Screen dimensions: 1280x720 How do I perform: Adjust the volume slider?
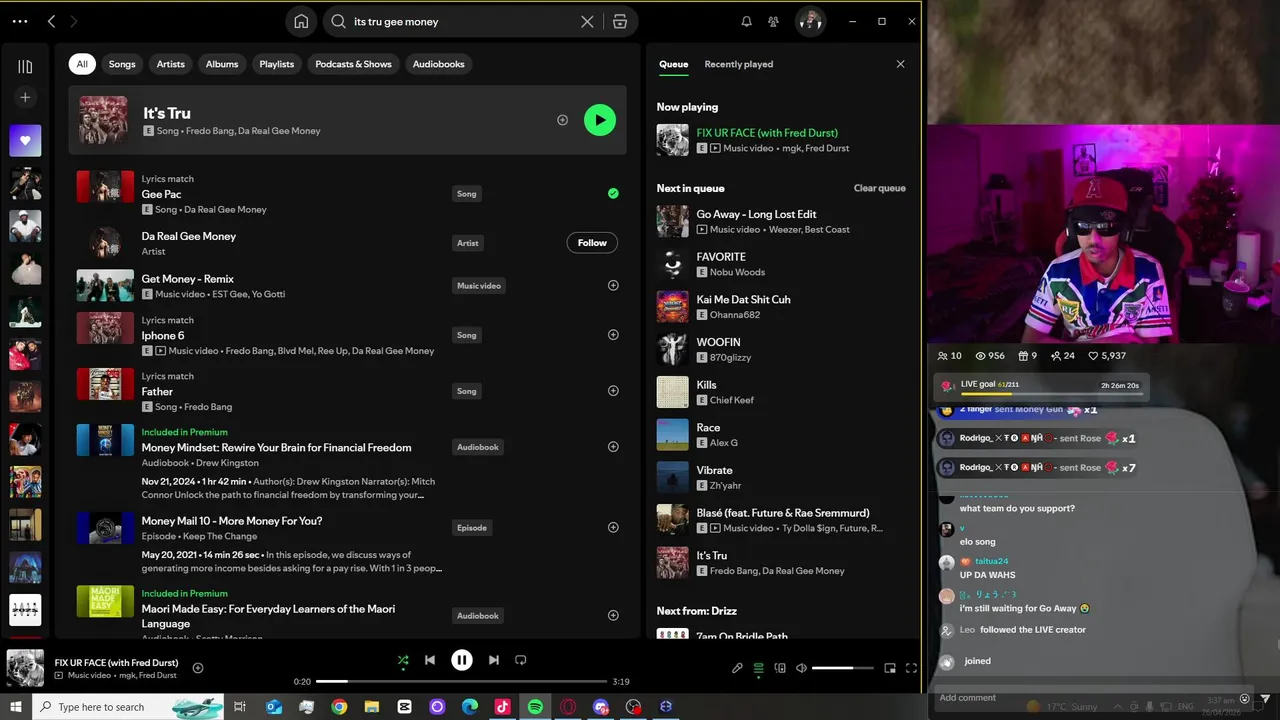(843, 668)
